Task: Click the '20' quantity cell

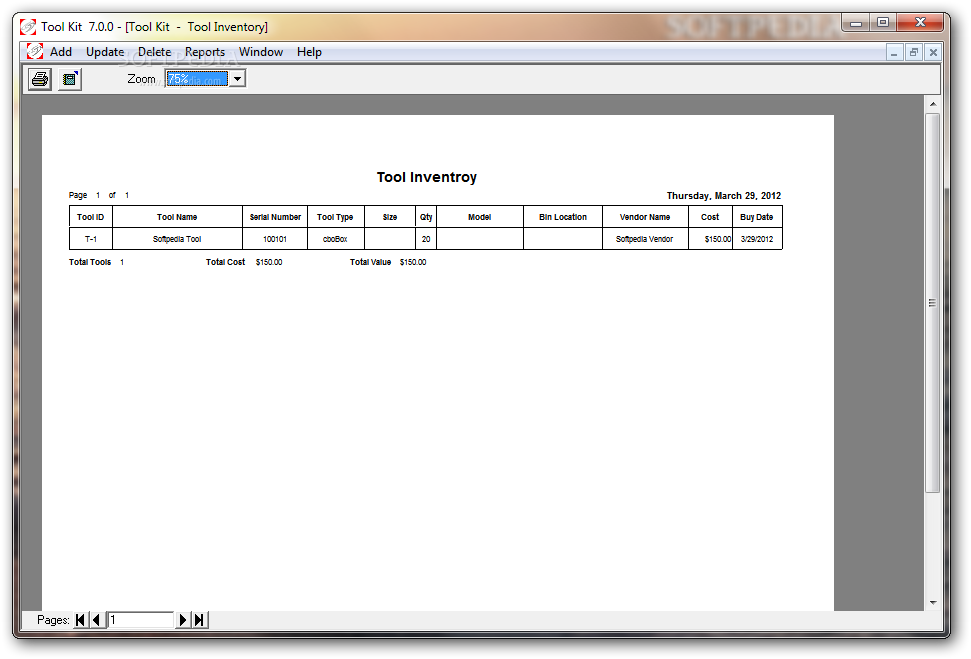Action: (x=426, y=239)
